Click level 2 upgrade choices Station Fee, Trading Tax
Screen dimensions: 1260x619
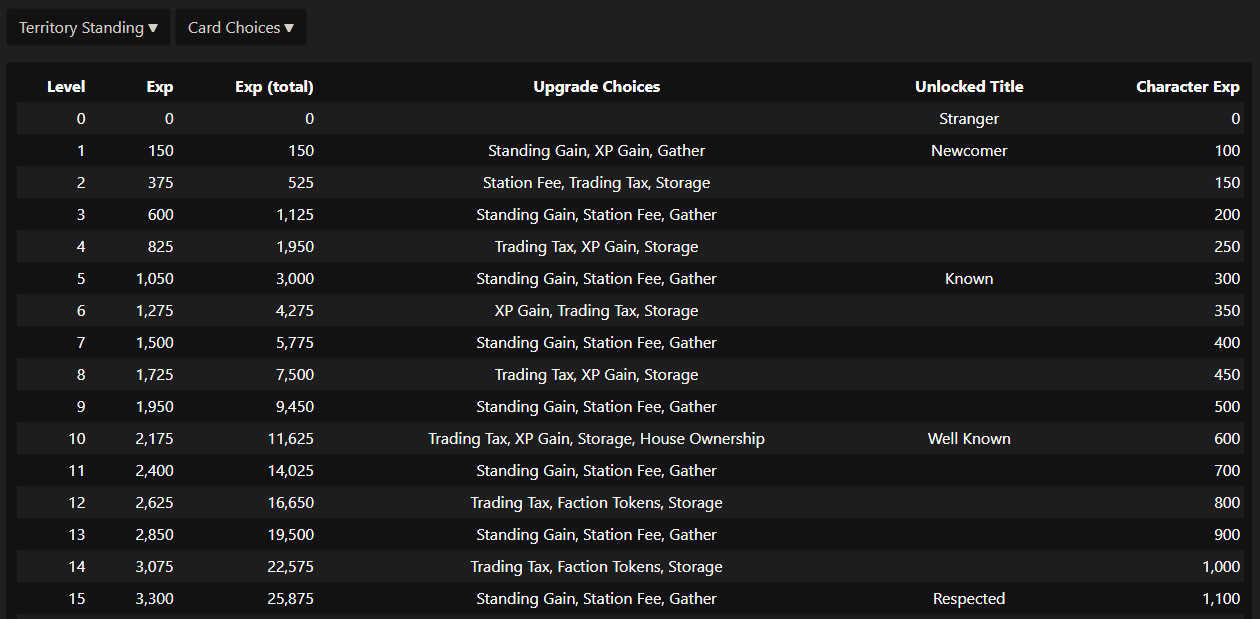[x=597, y=183]
